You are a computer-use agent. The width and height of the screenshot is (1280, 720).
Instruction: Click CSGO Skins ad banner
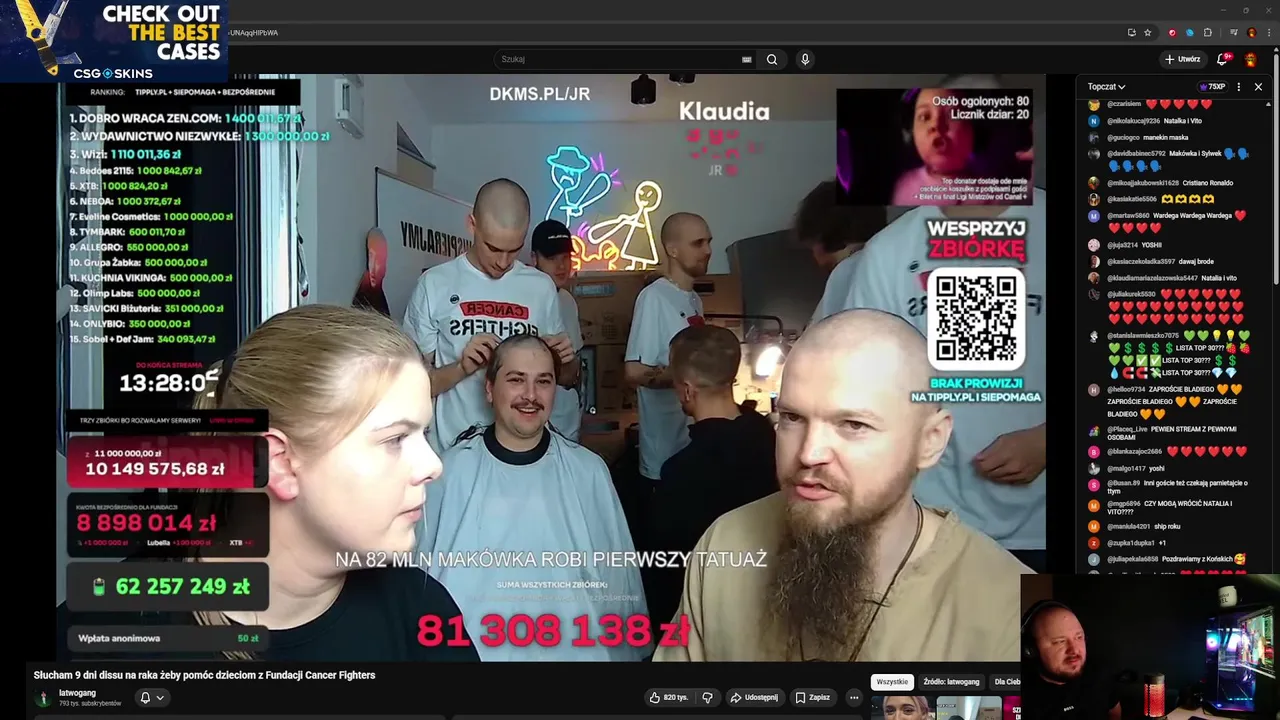pyautogui.click(x=114, y=41)
